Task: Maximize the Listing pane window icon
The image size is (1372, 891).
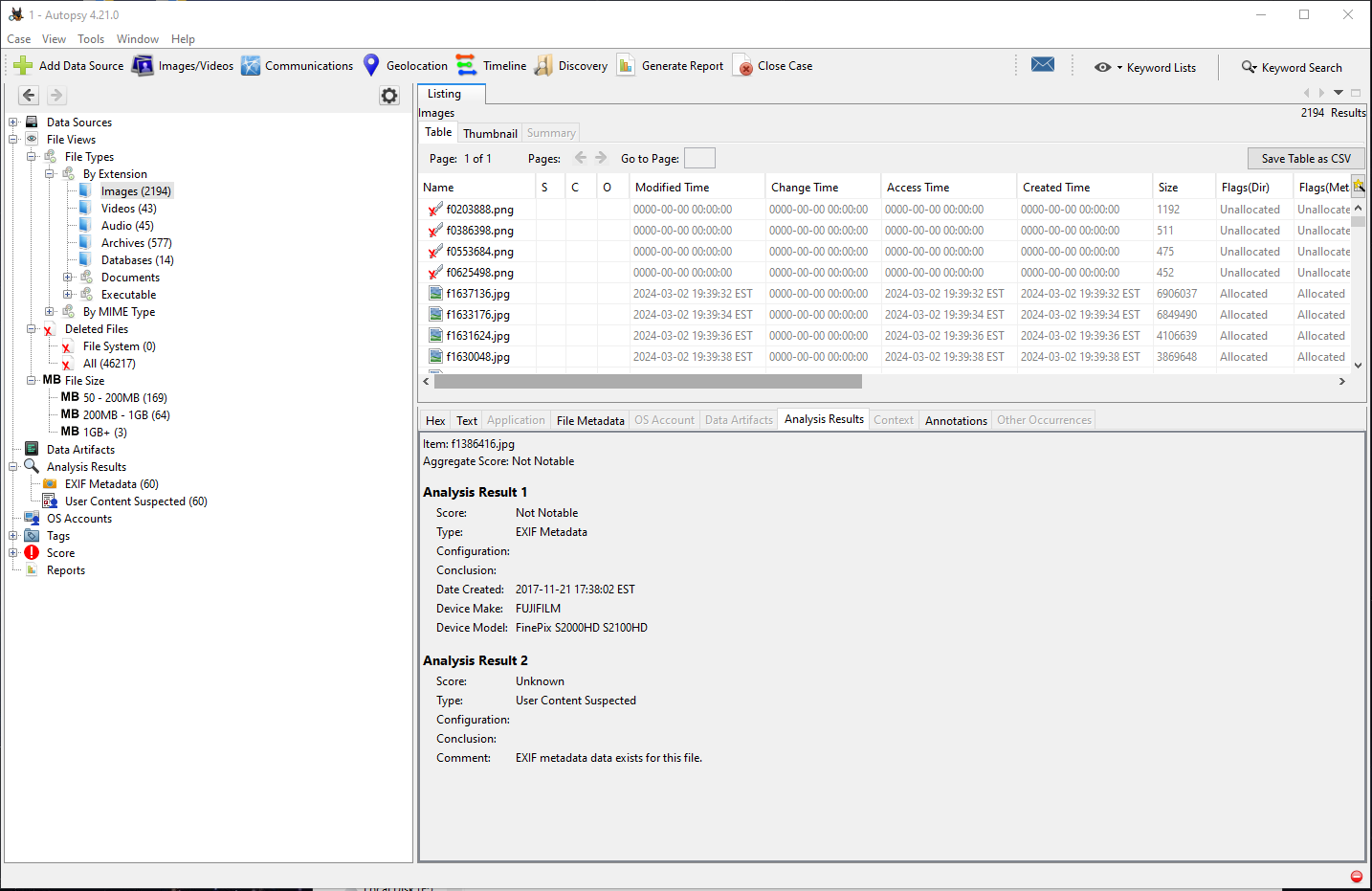Action: click(x=1356, y=93)
